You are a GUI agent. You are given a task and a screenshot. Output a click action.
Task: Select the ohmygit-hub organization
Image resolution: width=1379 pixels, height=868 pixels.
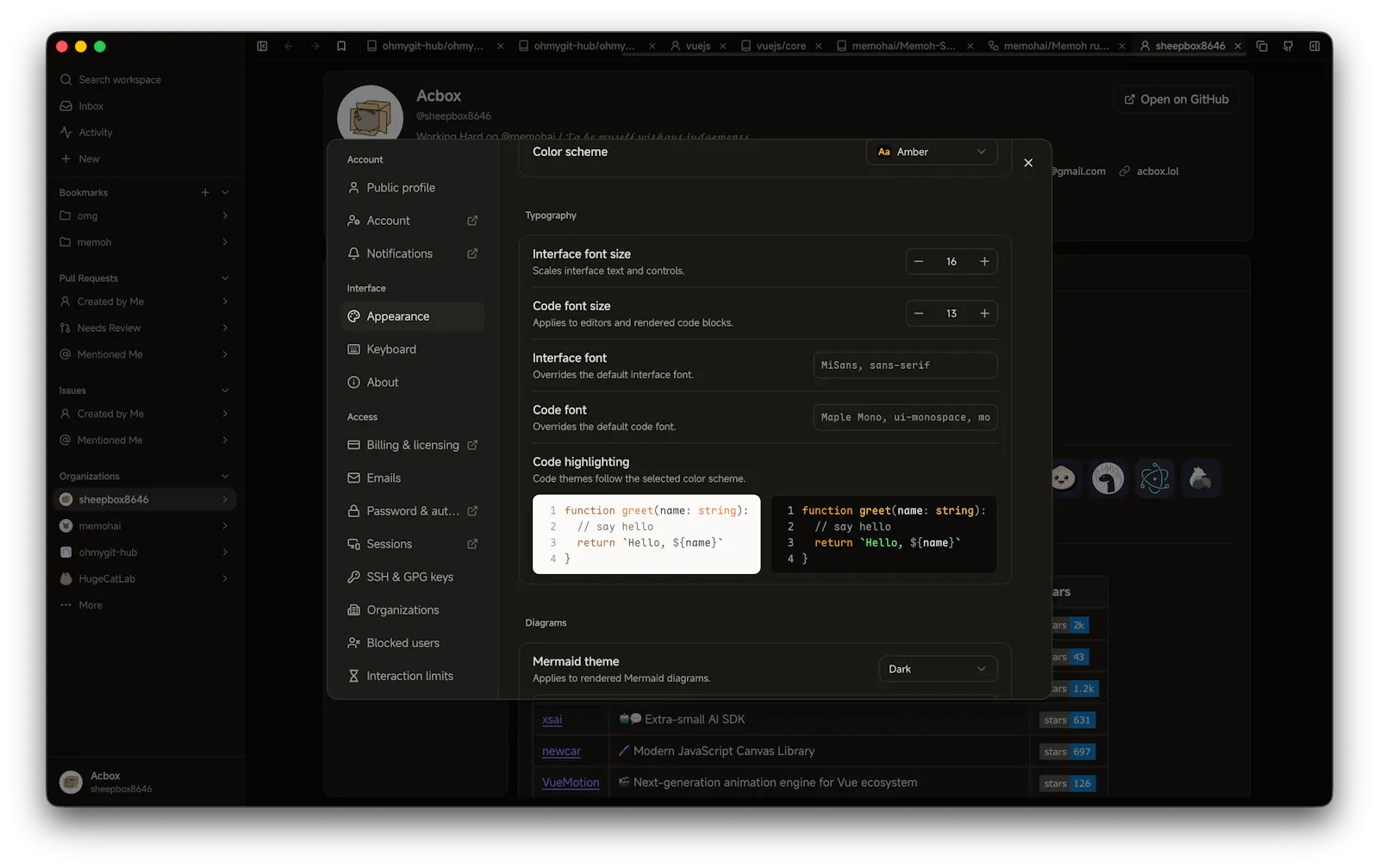point(145,553)
